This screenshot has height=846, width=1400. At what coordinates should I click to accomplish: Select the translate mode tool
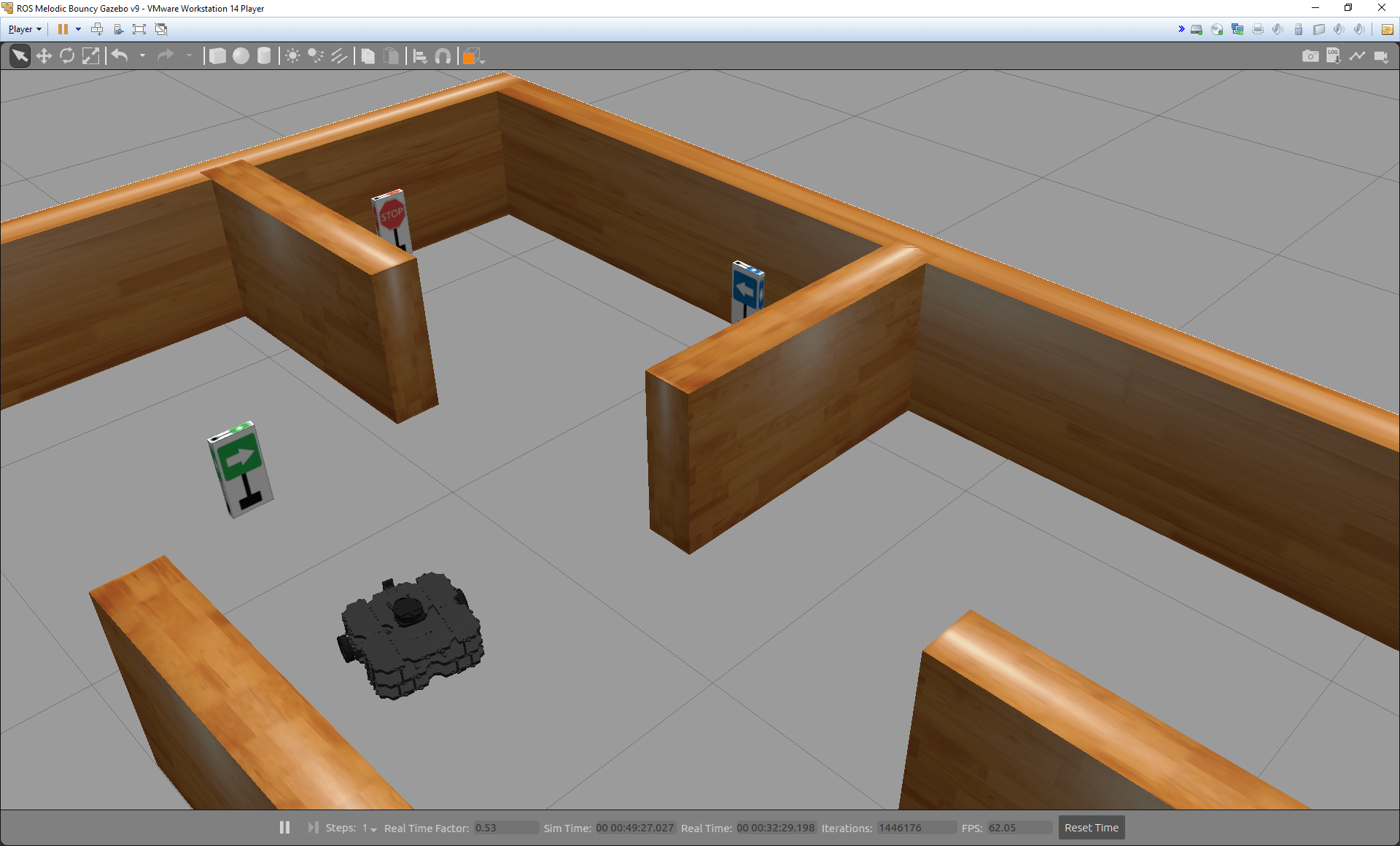44,56
